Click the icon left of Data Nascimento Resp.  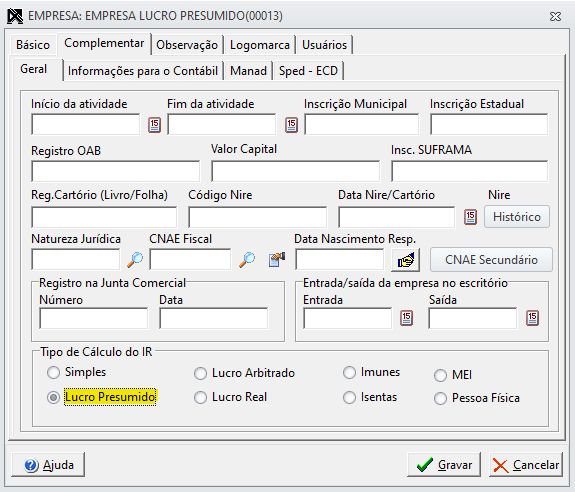[277, 259]
